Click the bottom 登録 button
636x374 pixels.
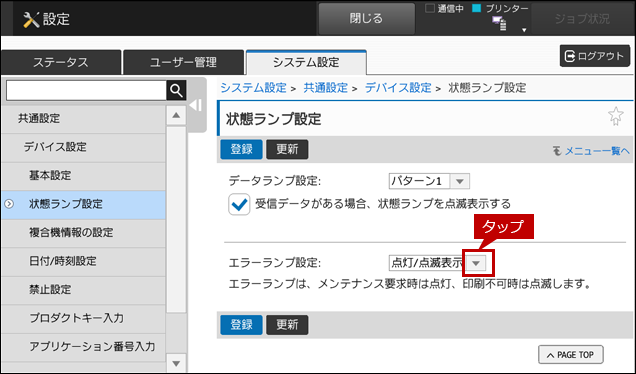click(241, 325)
